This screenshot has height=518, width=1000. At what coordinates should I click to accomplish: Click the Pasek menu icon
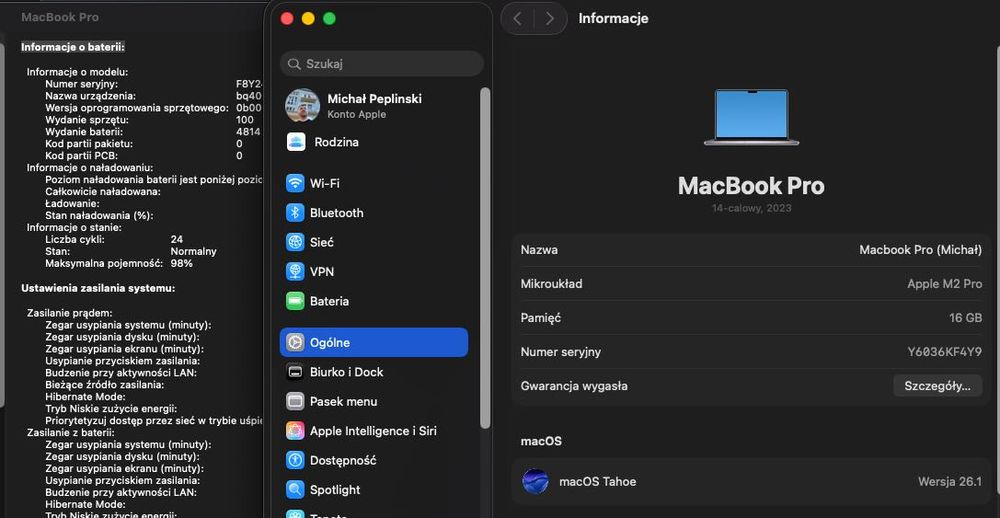(295, 401)
